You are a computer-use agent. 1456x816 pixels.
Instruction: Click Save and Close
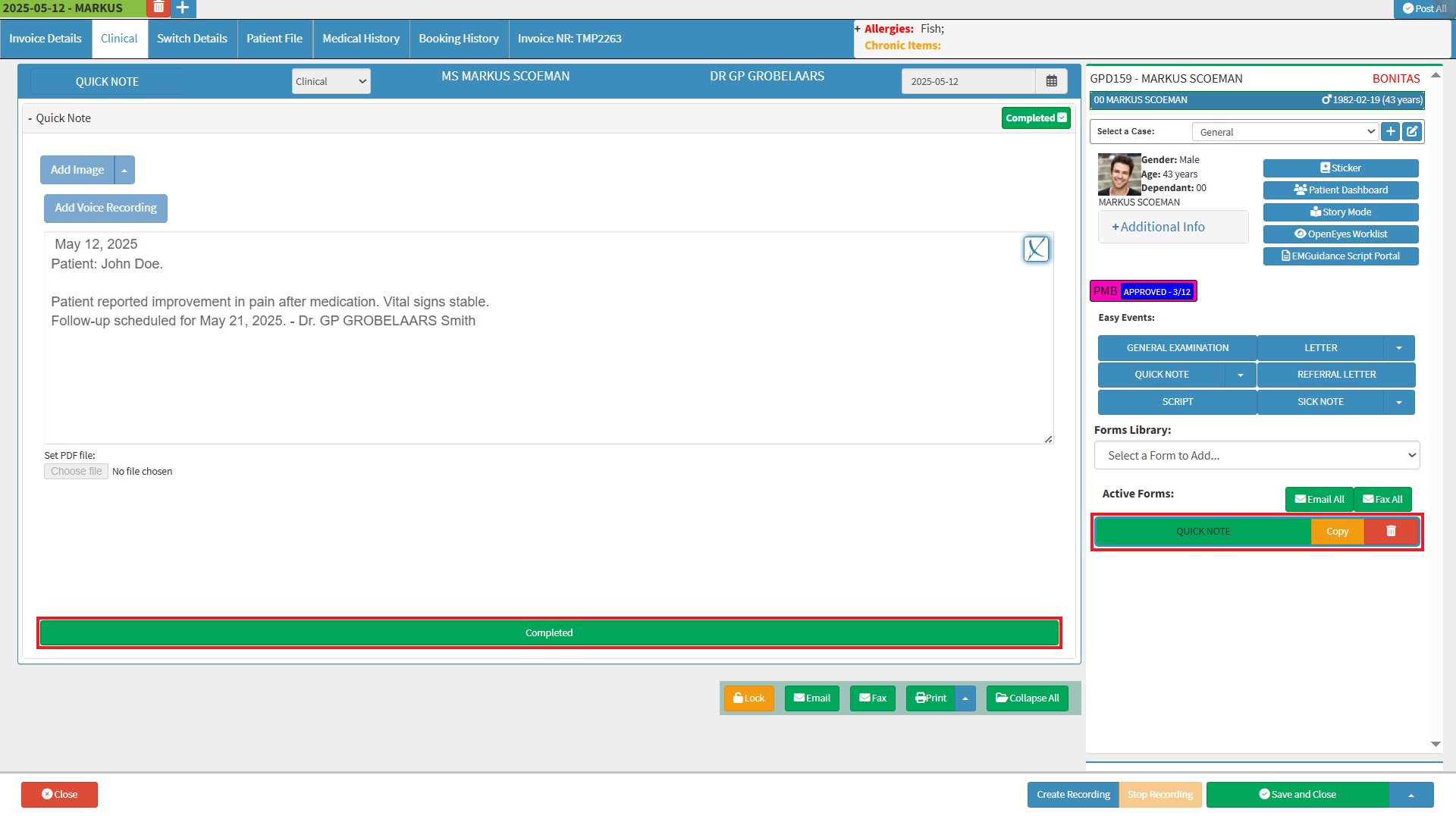1298,795
